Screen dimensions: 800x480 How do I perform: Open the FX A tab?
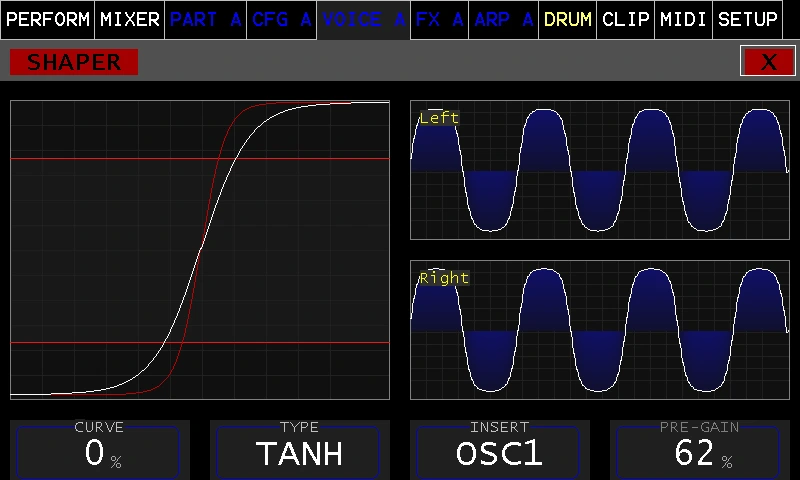coord(439,20)
